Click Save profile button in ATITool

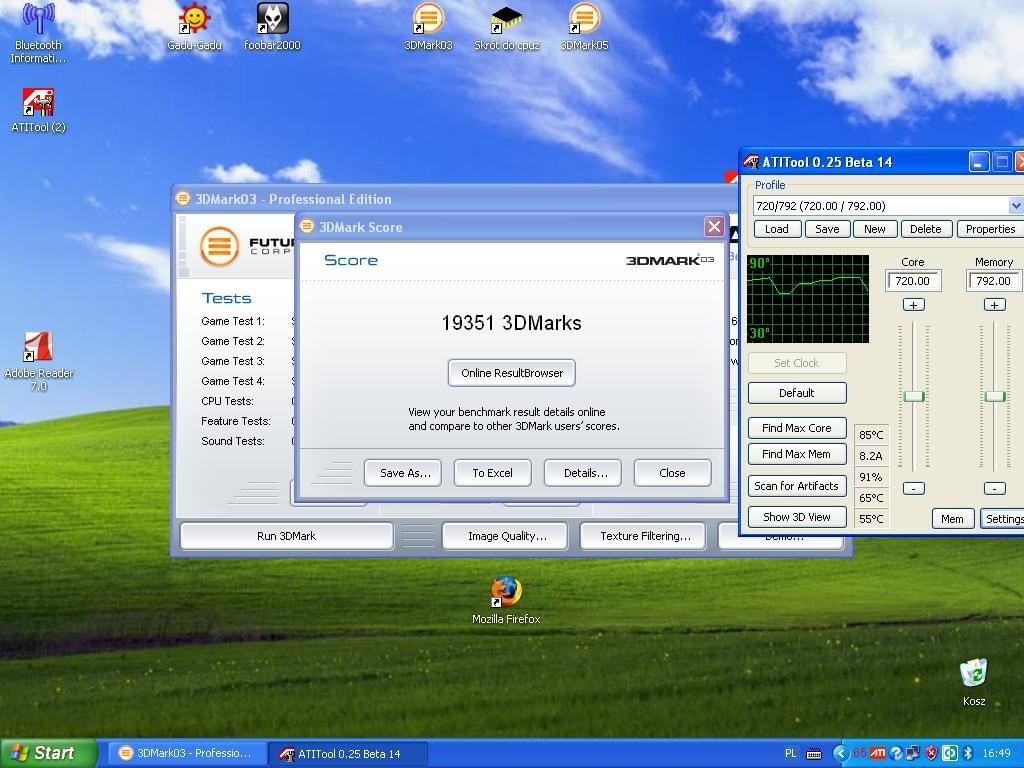click(827, 229)
